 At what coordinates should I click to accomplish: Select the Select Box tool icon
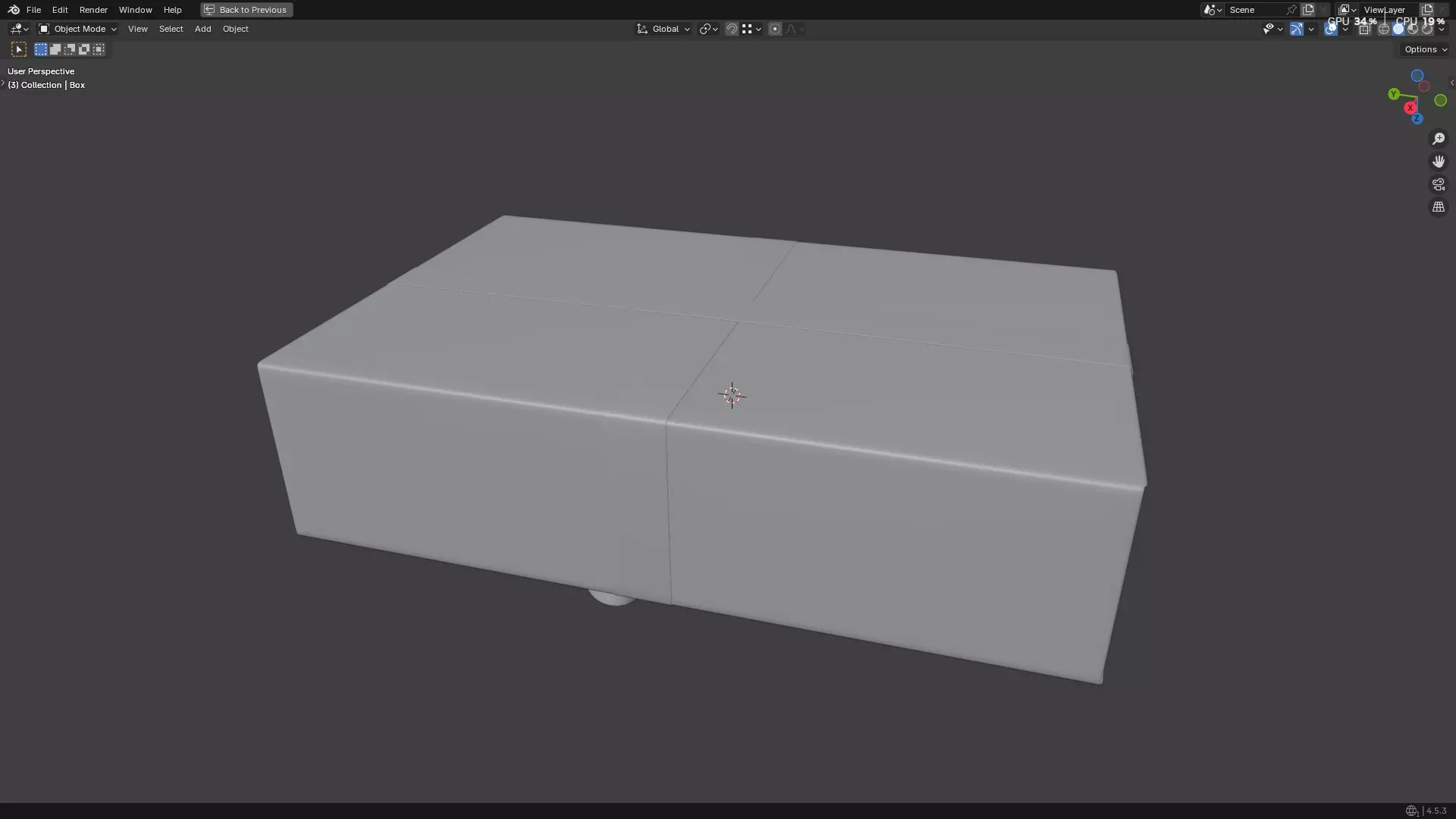pos(19,49)
